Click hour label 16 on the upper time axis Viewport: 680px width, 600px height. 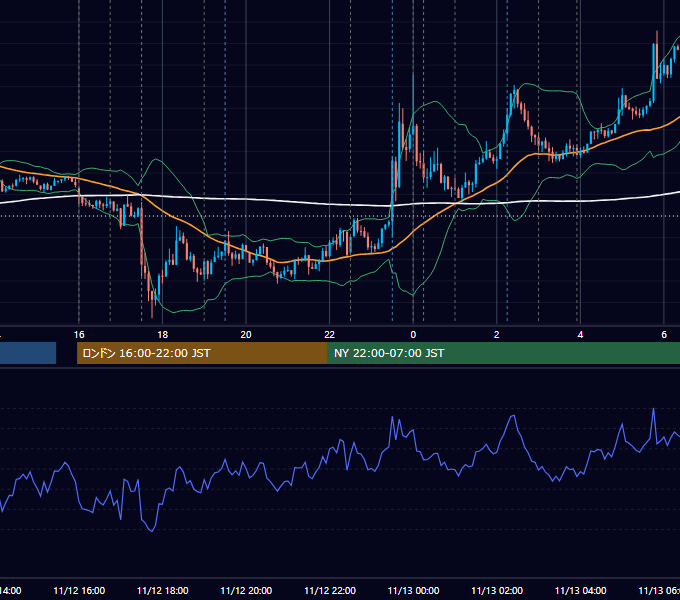[x=79, y=335]
